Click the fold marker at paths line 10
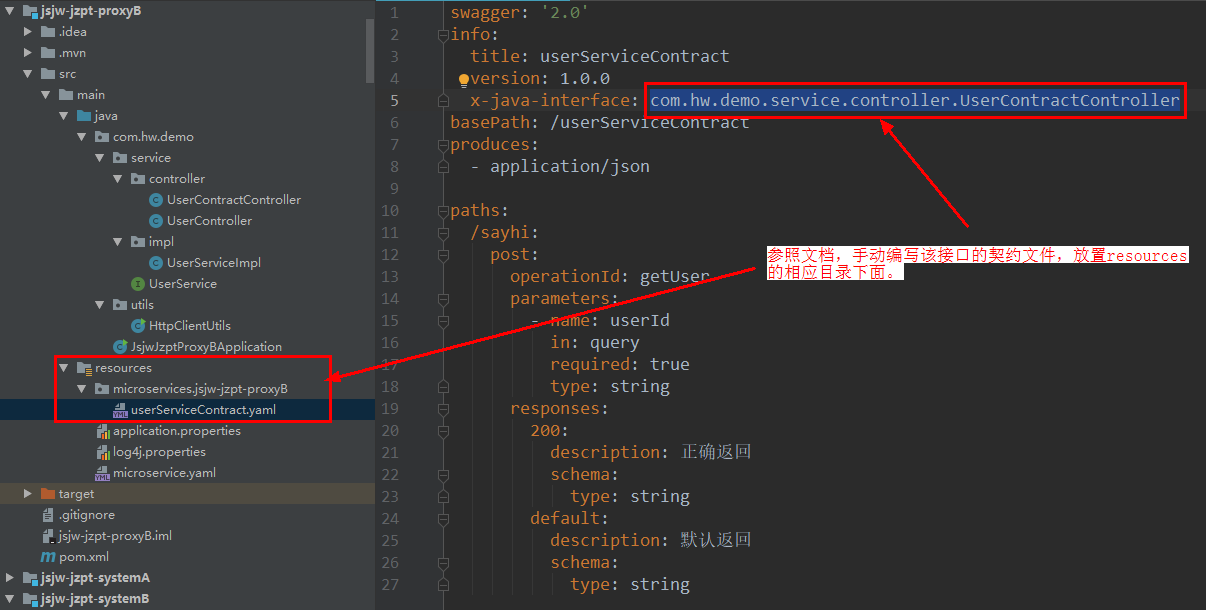 coord(441,210)
